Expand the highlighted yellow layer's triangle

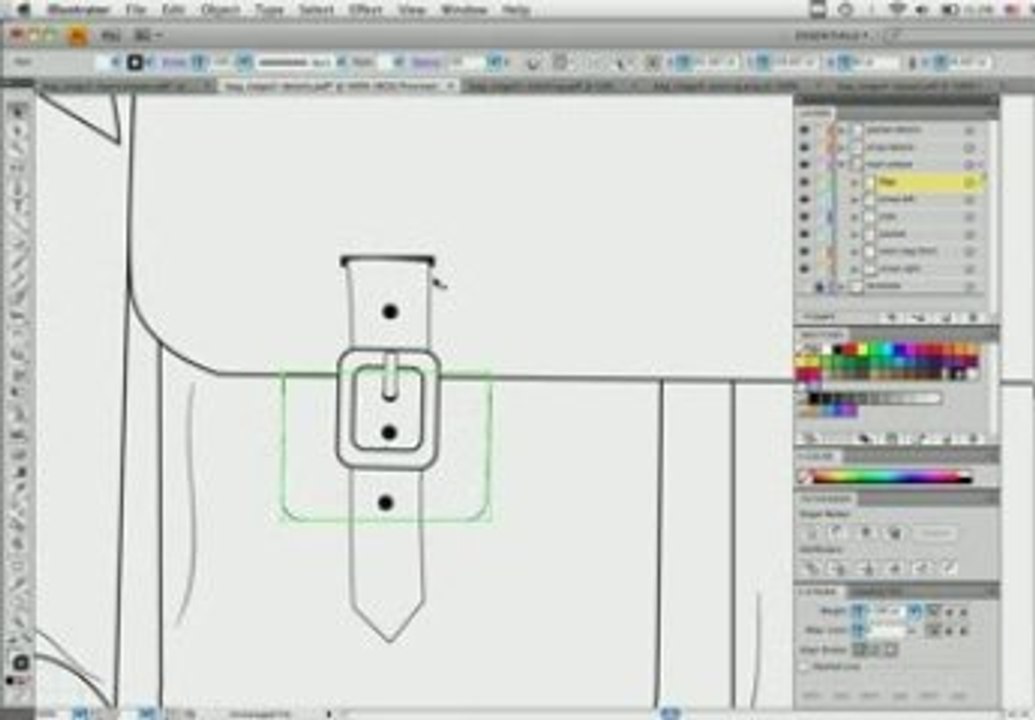point(855,181)
